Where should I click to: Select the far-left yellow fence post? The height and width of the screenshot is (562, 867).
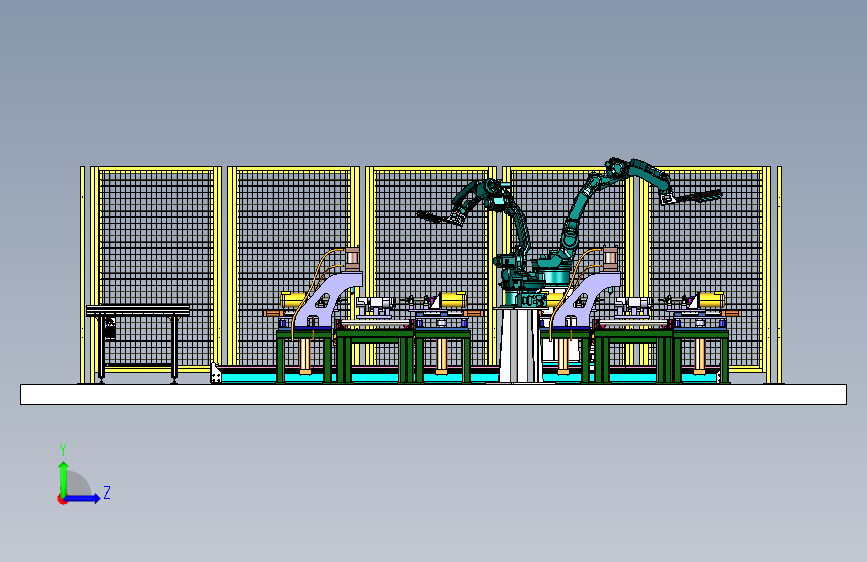(x=82, y=275)
